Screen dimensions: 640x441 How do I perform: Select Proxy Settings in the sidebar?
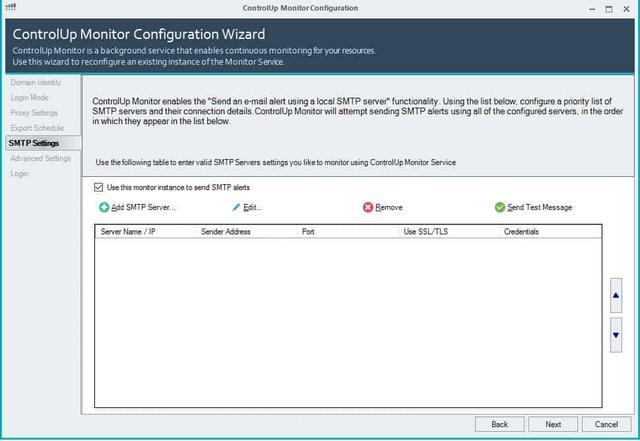coord(33,112)
